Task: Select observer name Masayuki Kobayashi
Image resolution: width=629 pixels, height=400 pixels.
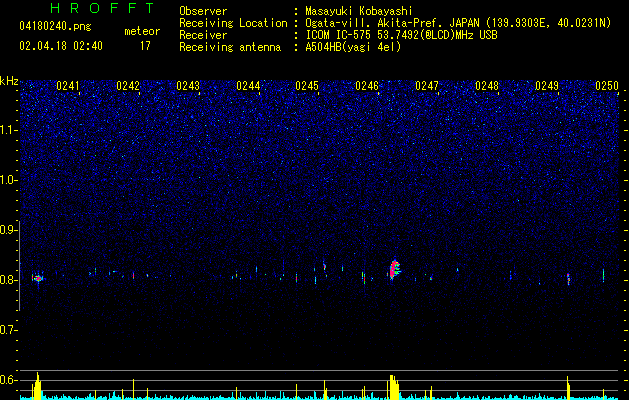Action: tap(359, 11)
